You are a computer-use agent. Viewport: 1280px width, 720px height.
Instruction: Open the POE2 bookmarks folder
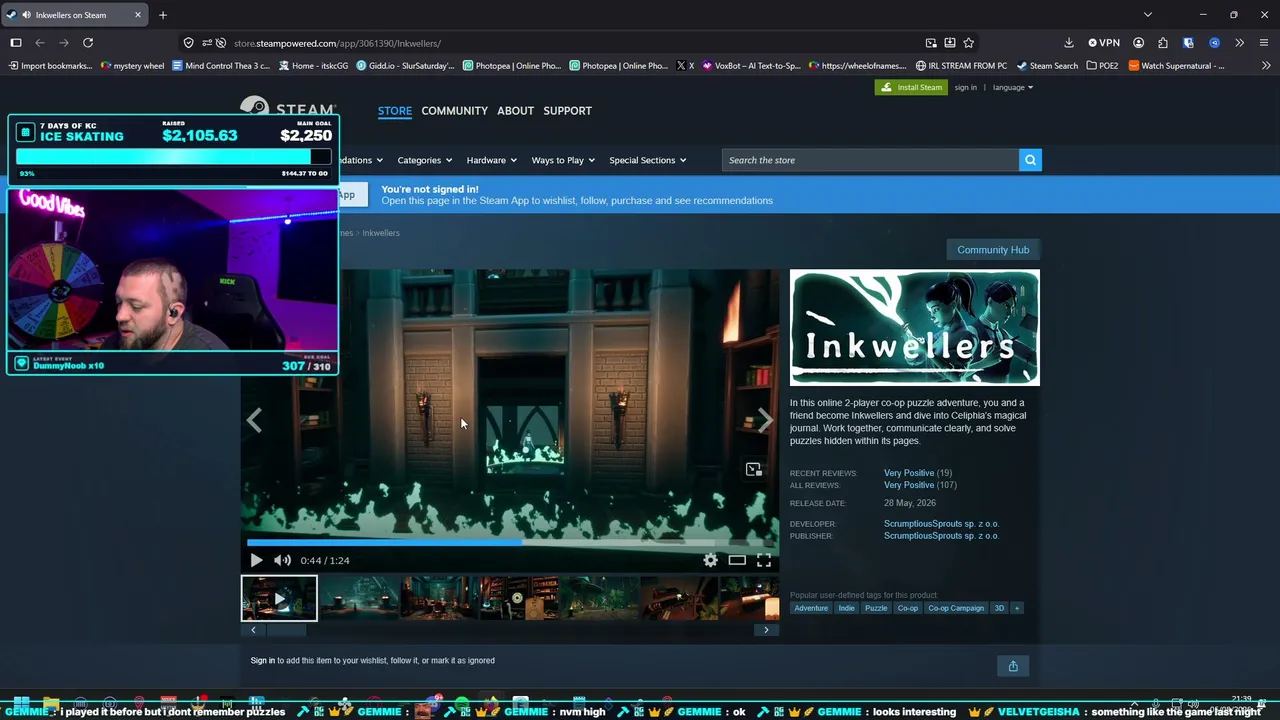pos(1102,66)
